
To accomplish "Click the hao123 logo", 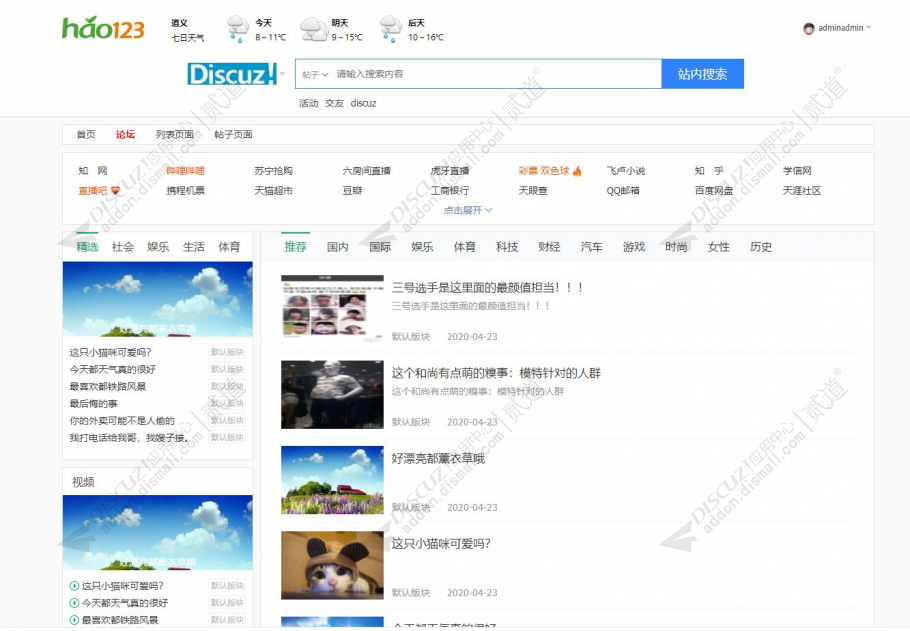I will 103,28.
